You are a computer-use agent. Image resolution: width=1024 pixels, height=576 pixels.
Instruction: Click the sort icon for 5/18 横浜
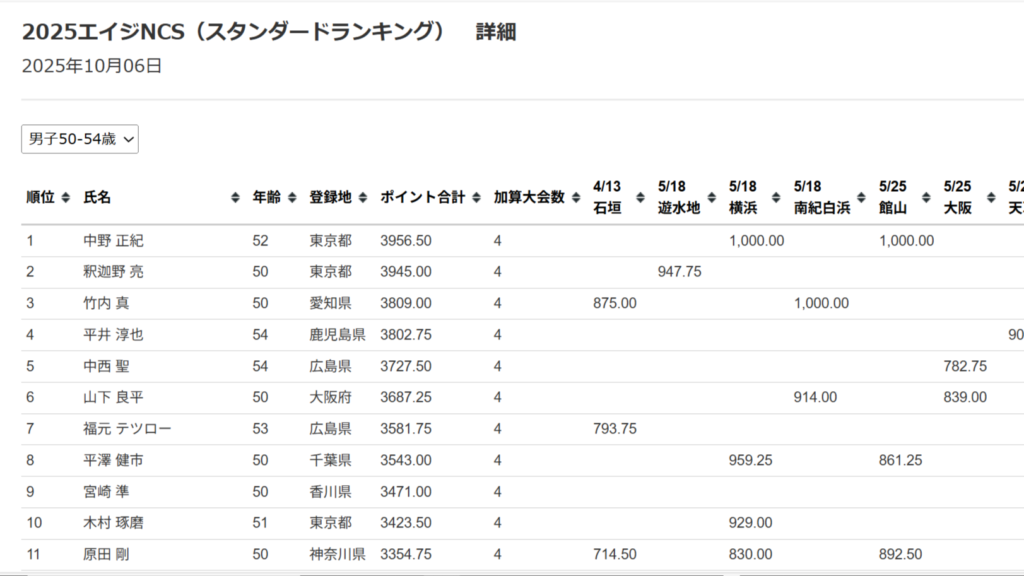(776, 198)
